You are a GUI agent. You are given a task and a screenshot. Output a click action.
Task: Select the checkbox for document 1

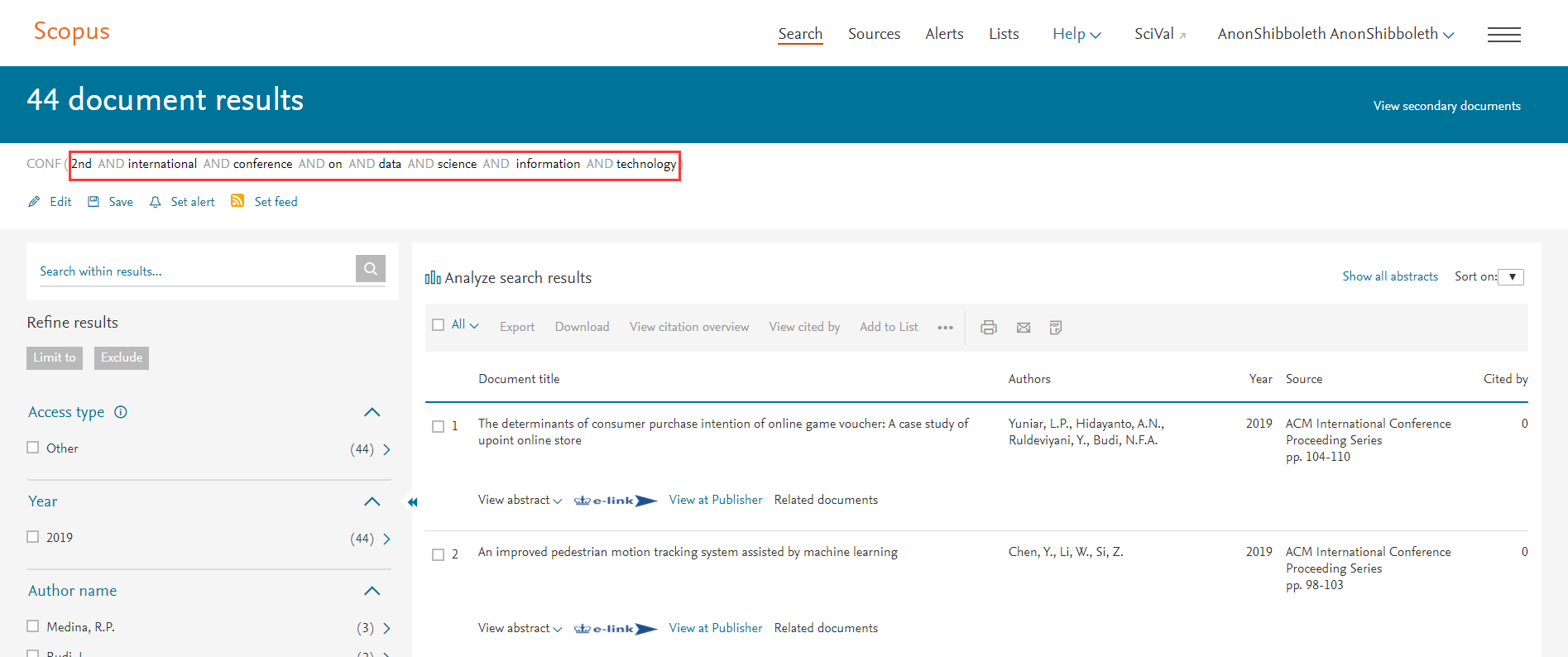click(439, 427)
